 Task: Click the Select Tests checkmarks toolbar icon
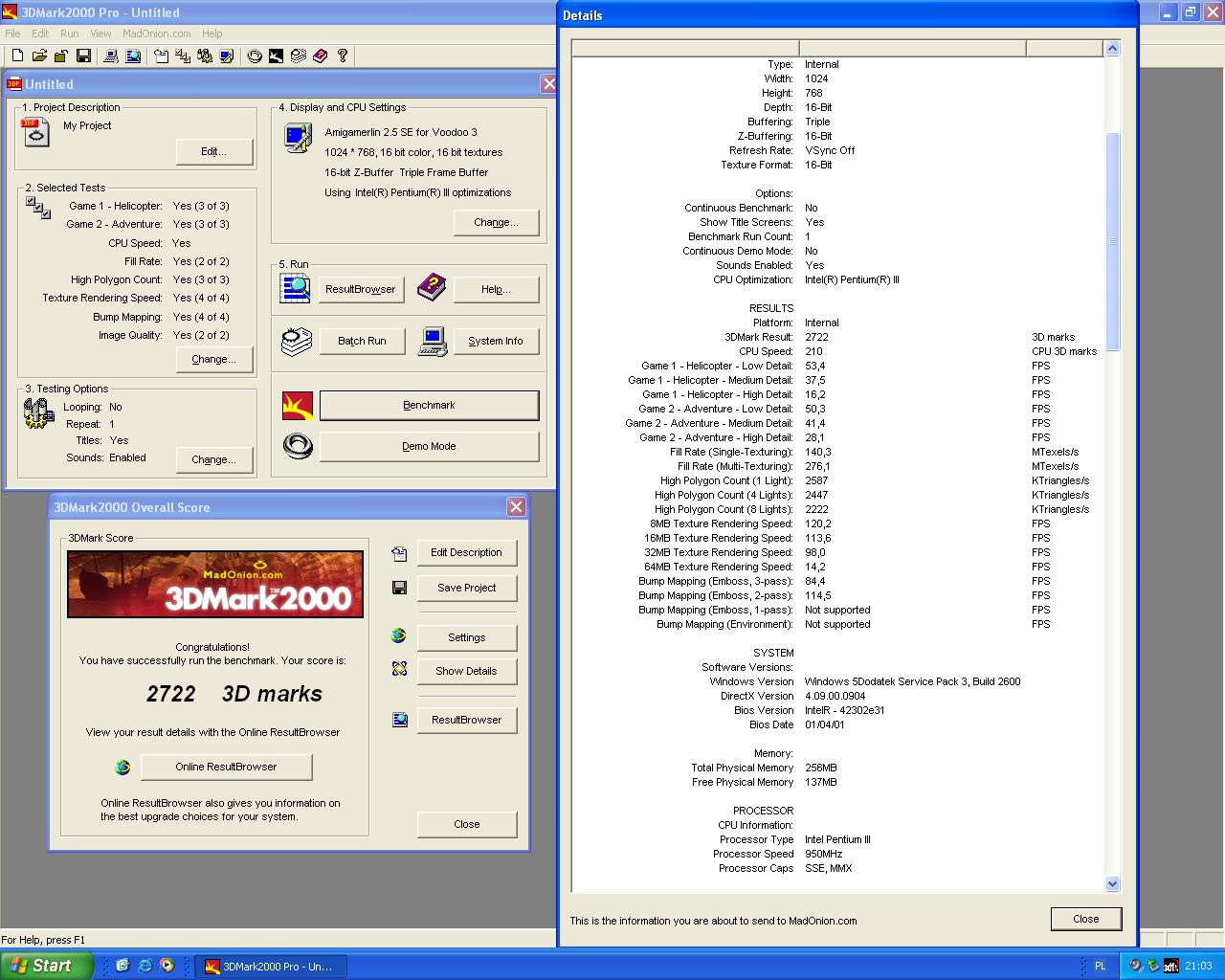183,56
